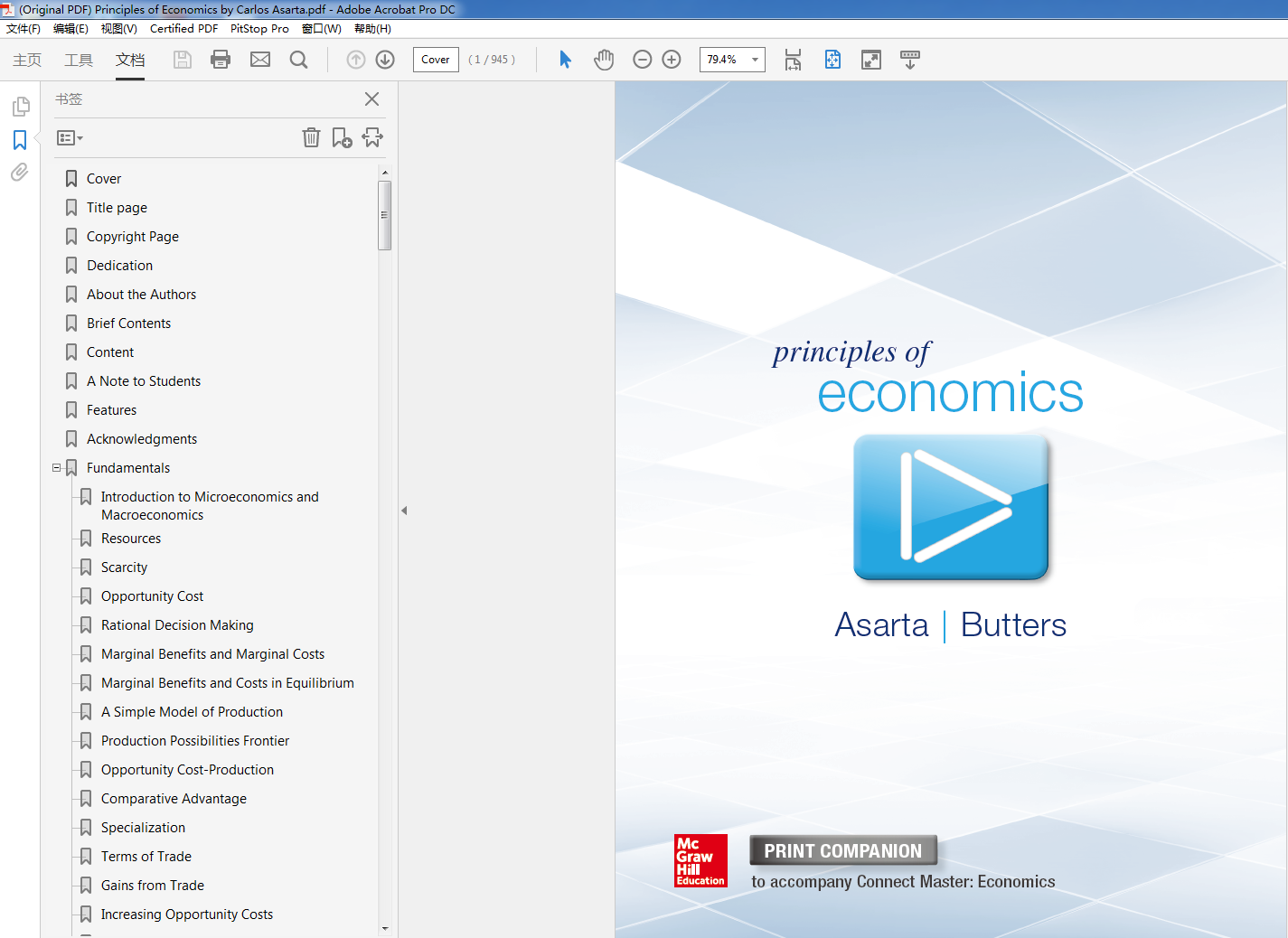Delete selected bookmark trash icon
This screenshot has height=938, width=1288.
coord(311,137)
